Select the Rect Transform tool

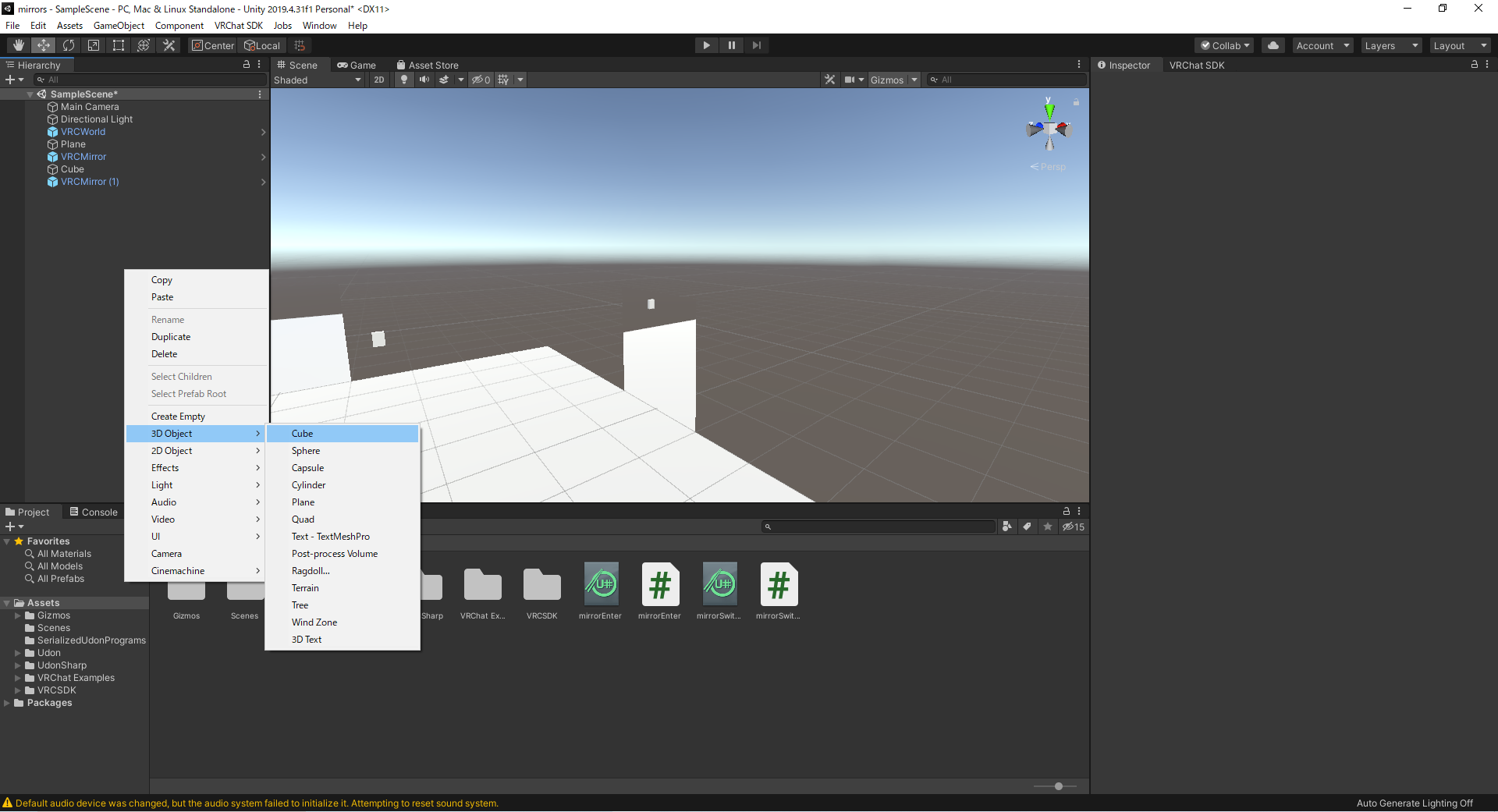119,45
